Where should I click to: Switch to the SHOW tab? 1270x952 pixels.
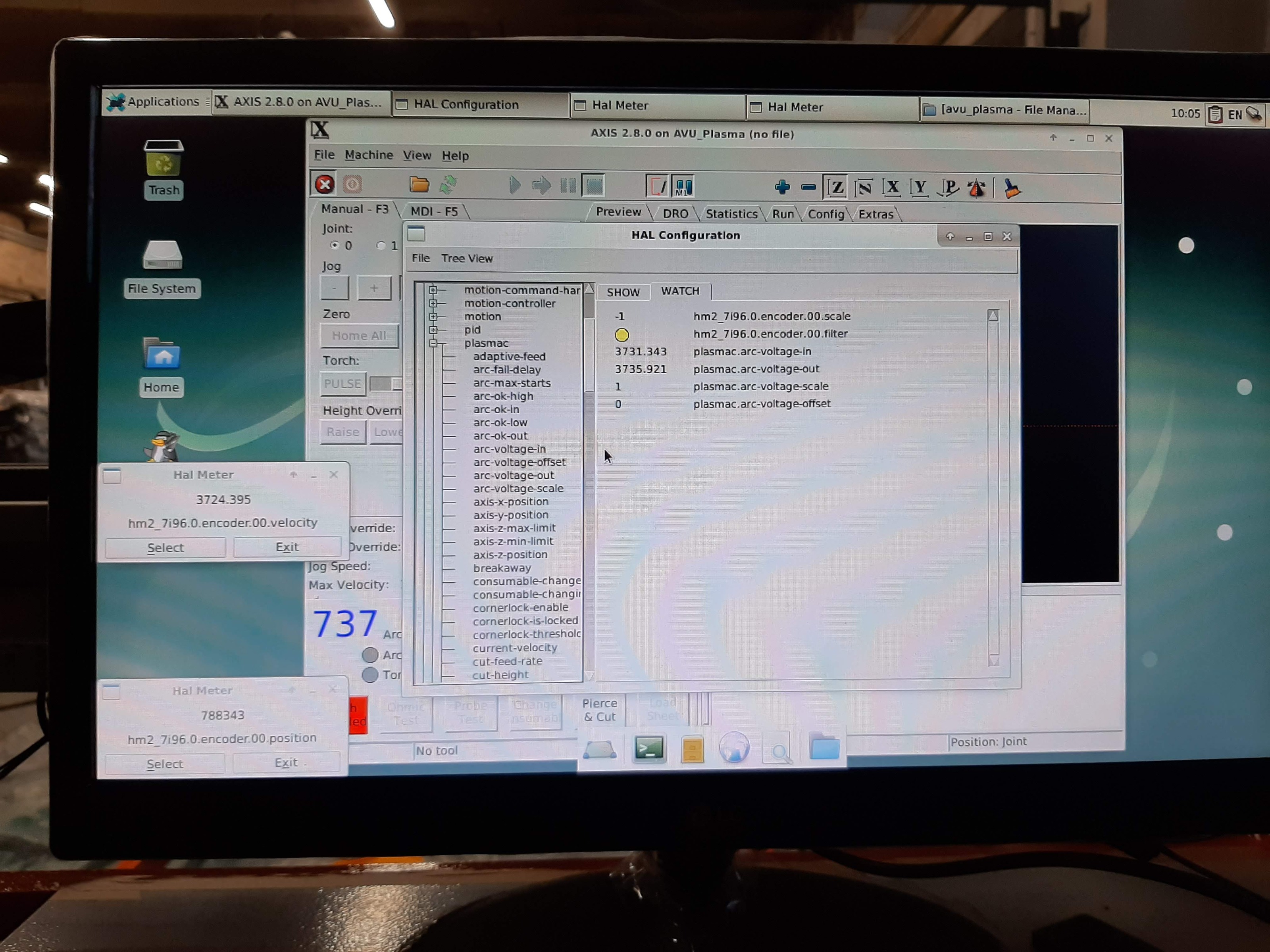(x=623, y=292)
